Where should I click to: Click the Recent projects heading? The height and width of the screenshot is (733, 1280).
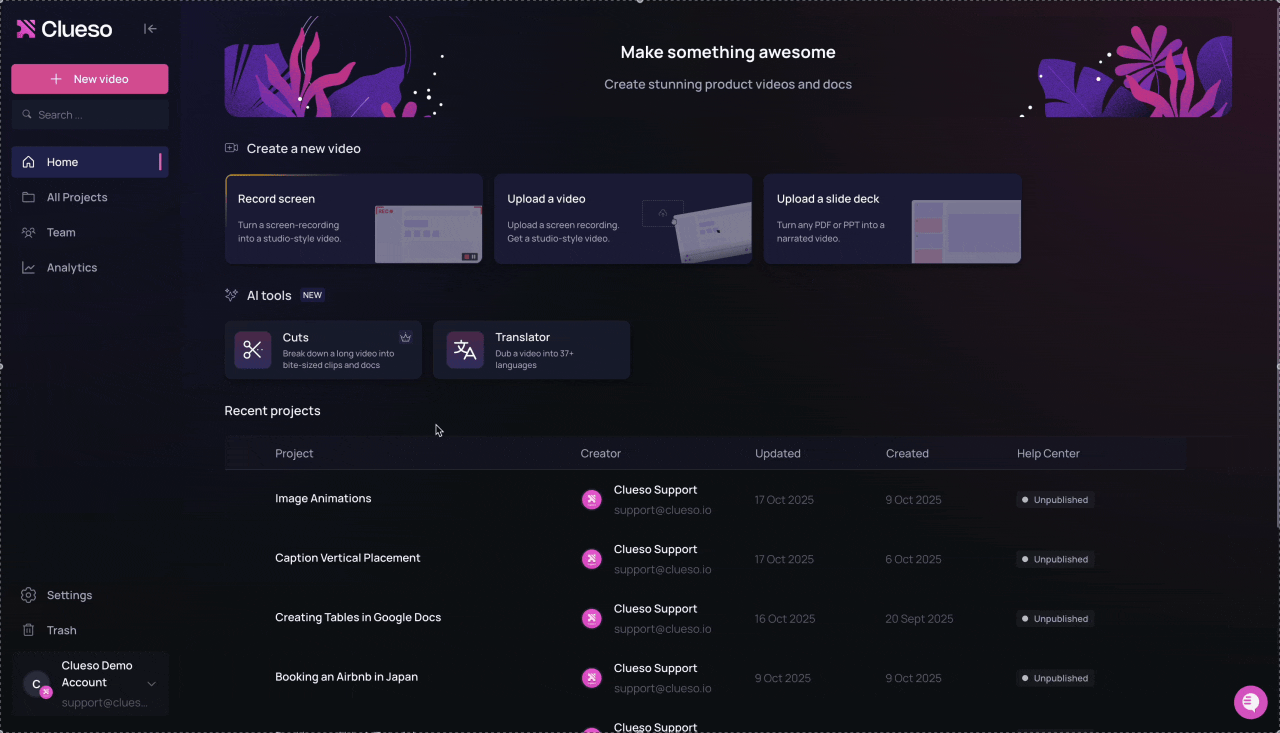click(x=272, y=411)
